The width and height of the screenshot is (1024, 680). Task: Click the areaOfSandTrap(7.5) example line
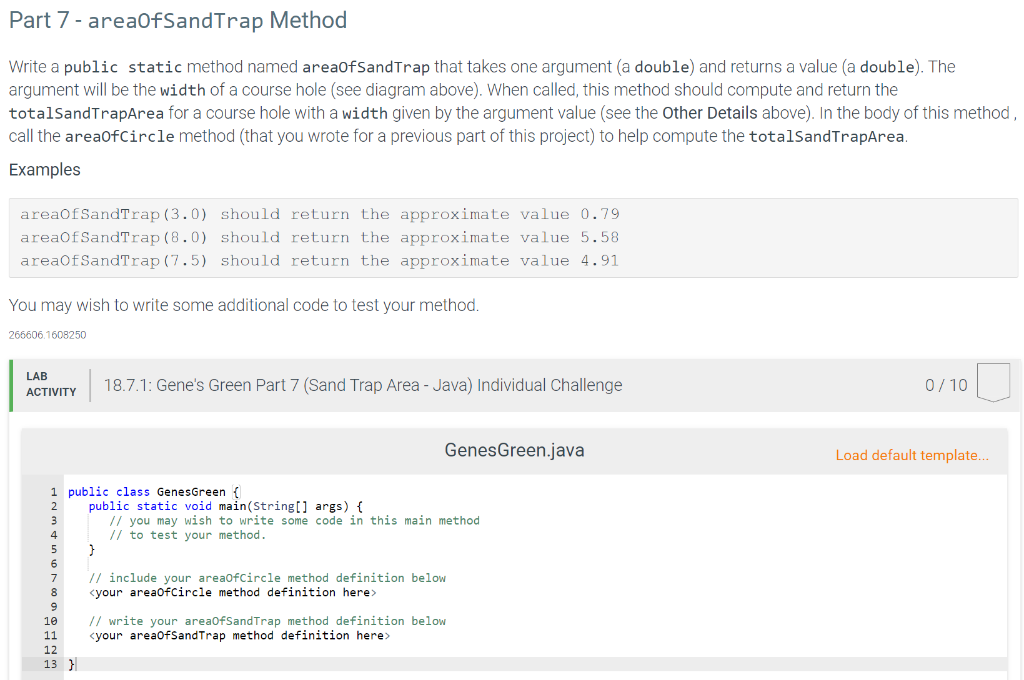(x=319, y=261)
